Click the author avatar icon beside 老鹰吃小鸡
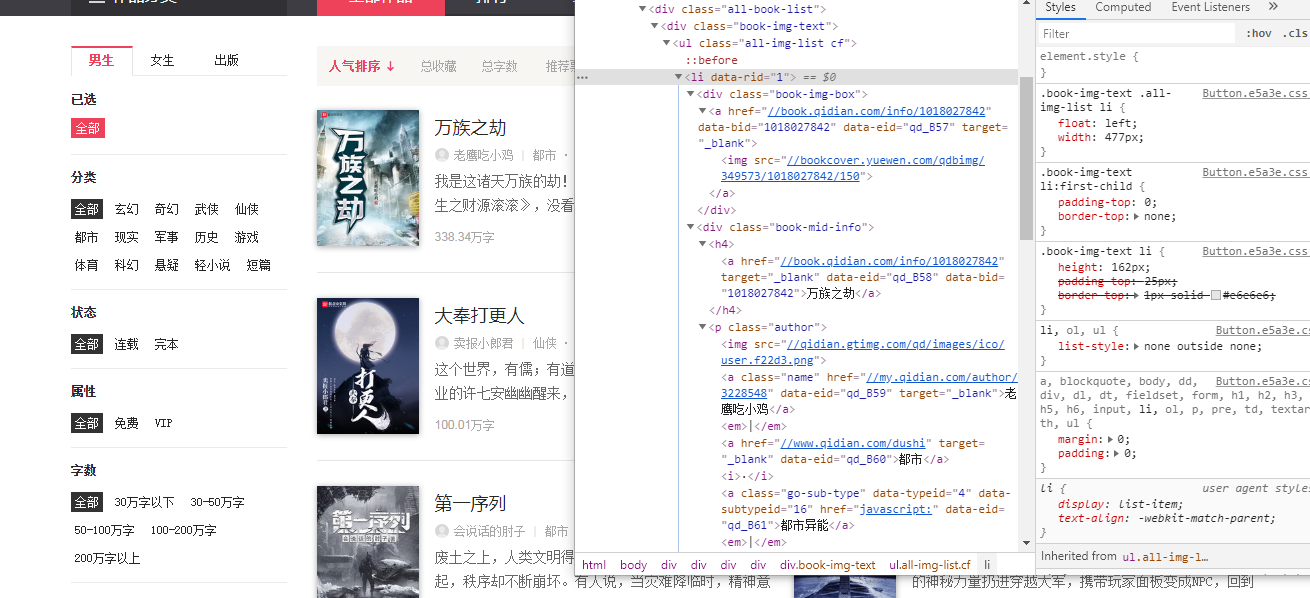The image size is (1310, 598). coord(442,155)
